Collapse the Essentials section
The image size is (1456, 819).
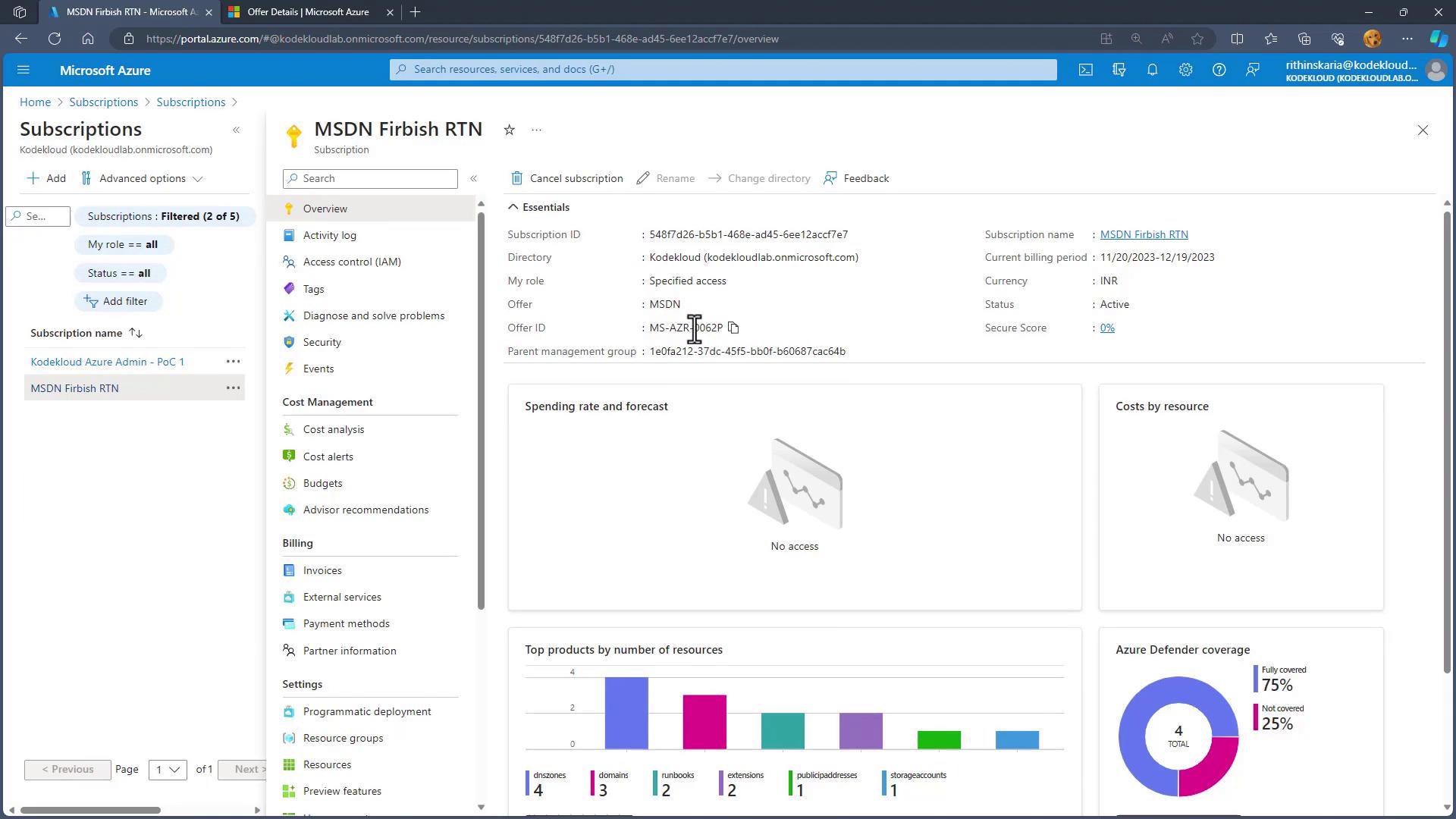pyautogui.click(x=513, y=207)
